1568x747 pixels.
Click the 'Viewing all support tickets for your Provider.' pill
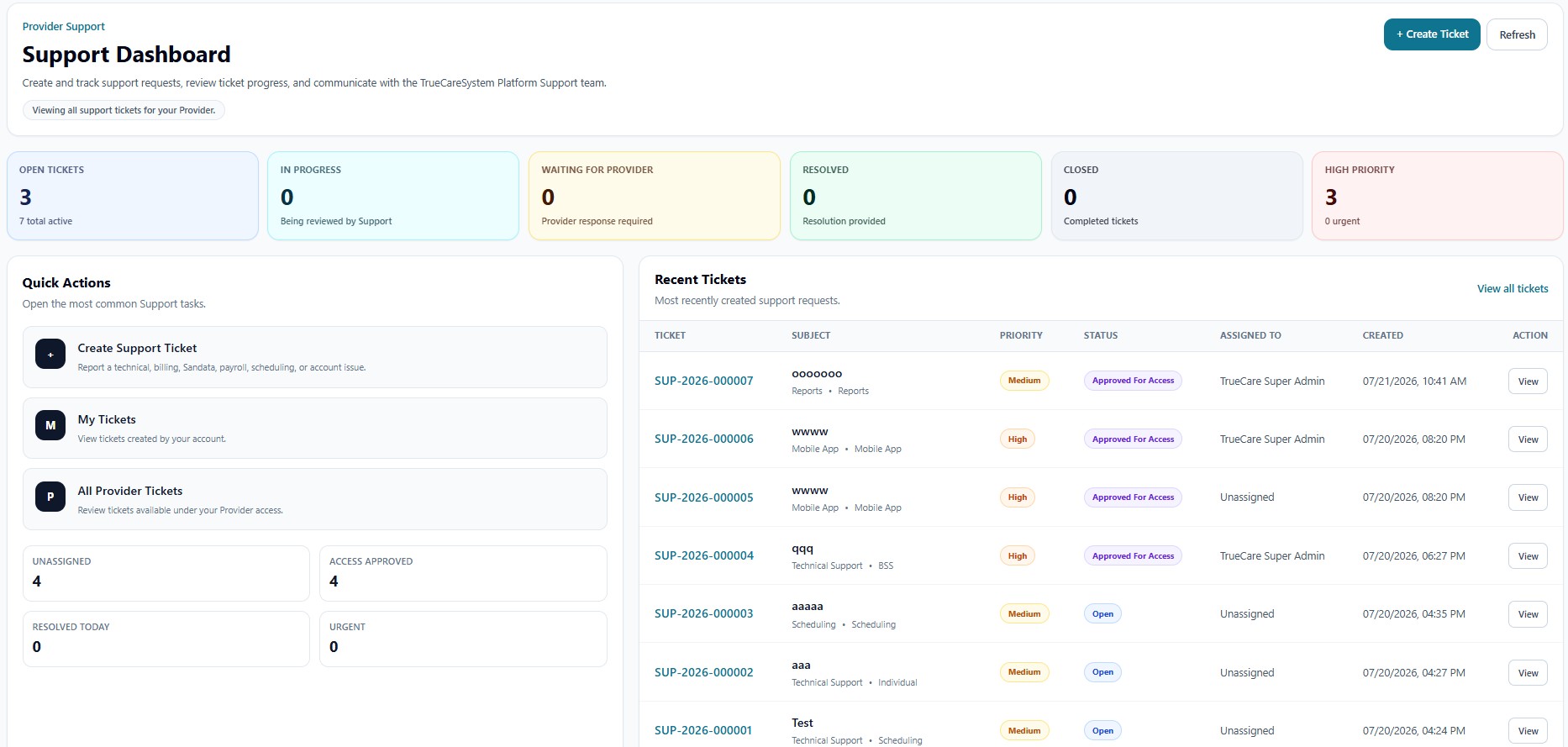pyautogui.click(x=124, y=110)
